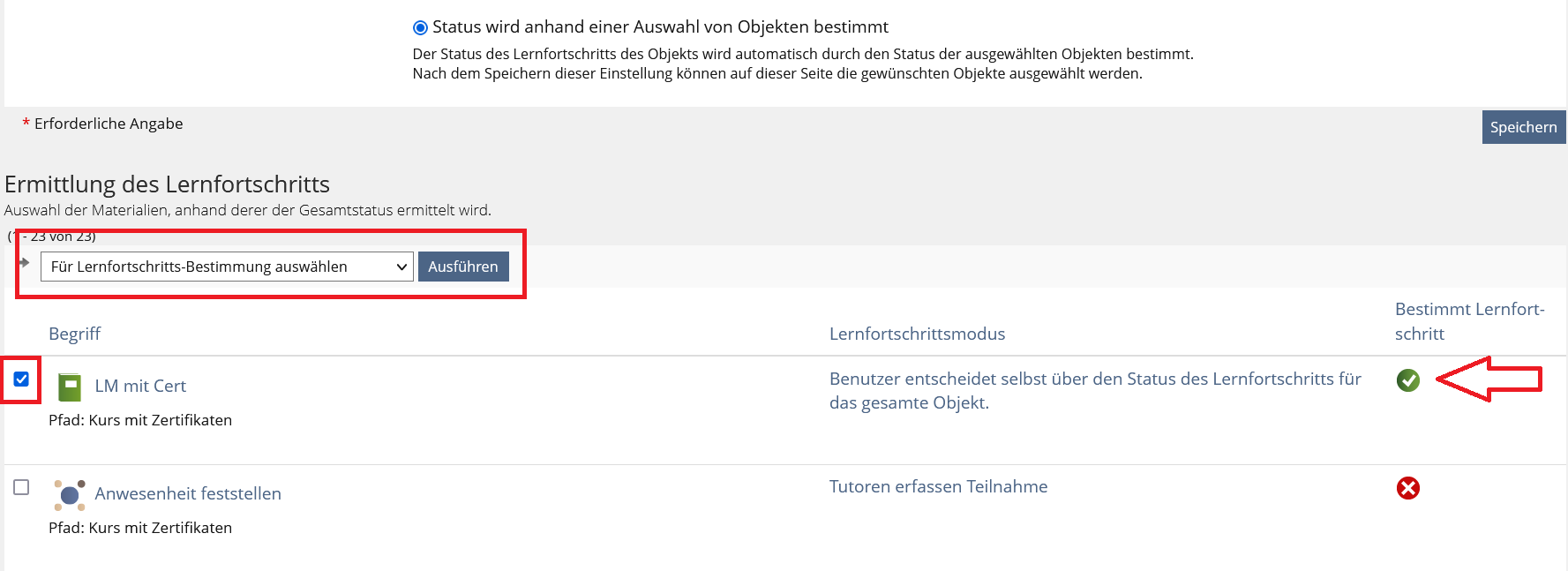
Task: Click the Ausführen button
Action: 463,267
